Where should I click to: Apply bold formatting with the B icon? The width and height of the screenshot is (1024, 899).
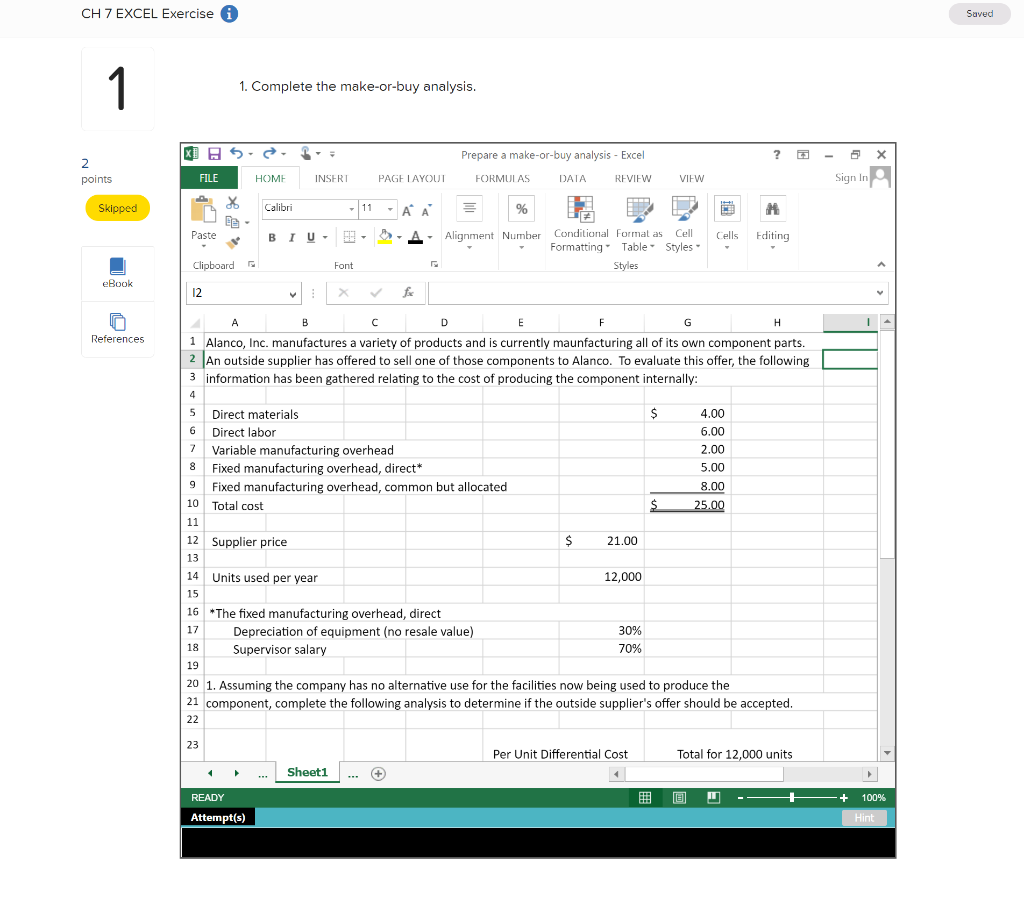(272, 237)
